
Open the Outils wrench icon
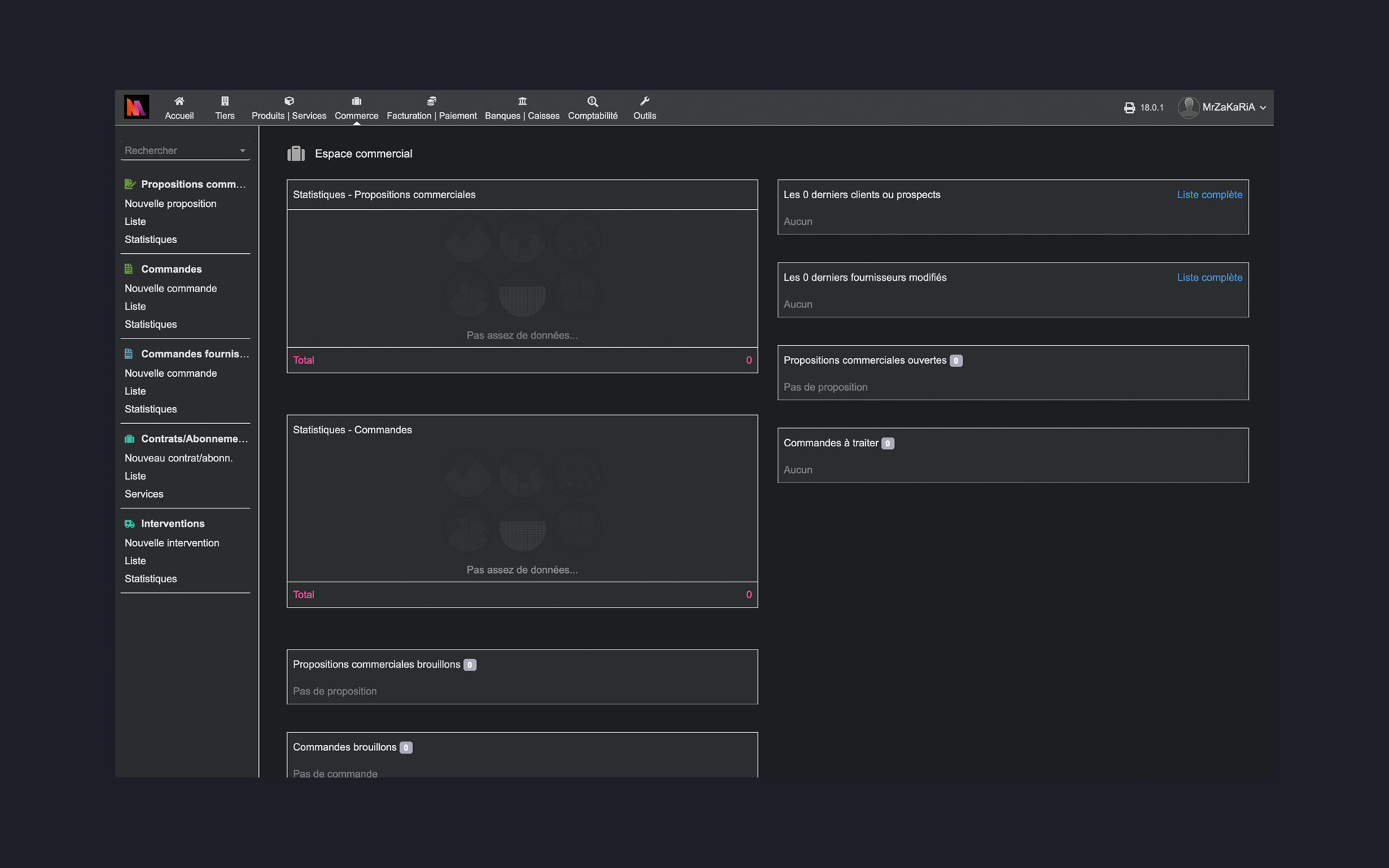[x=644, y=101]
